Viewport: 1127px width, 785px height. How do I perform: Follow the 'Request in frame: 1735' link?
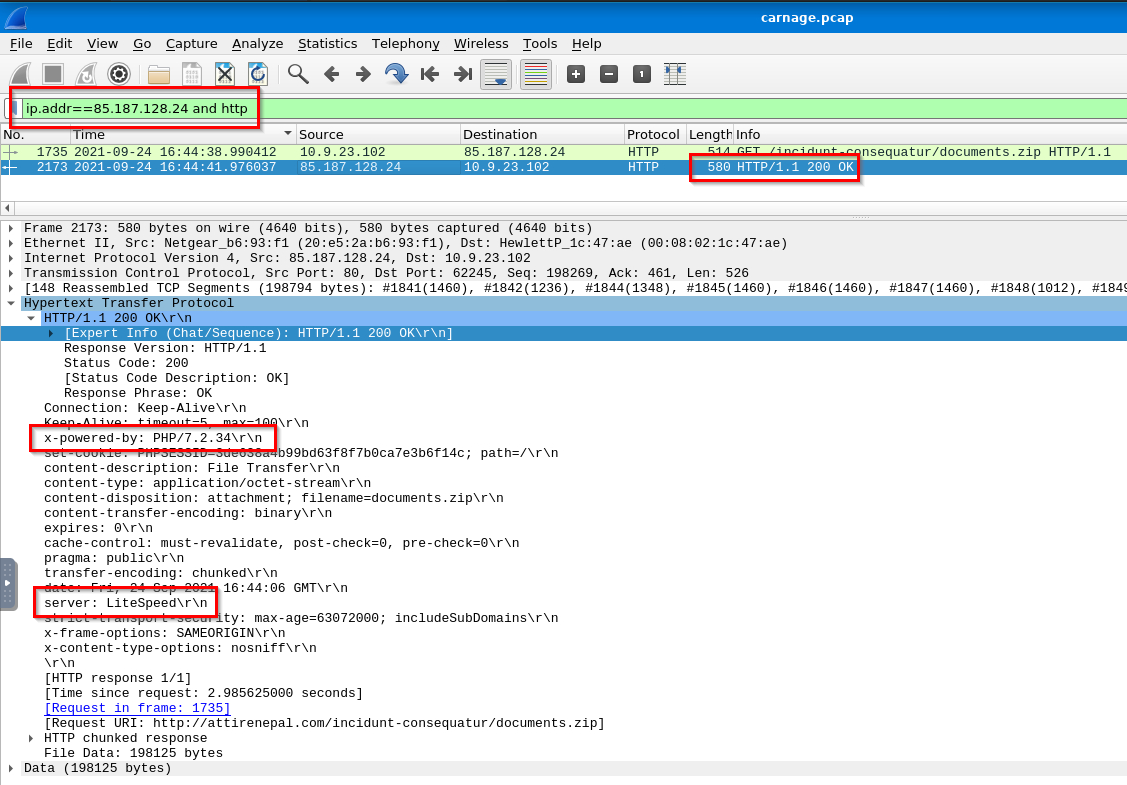click(137, 708)
